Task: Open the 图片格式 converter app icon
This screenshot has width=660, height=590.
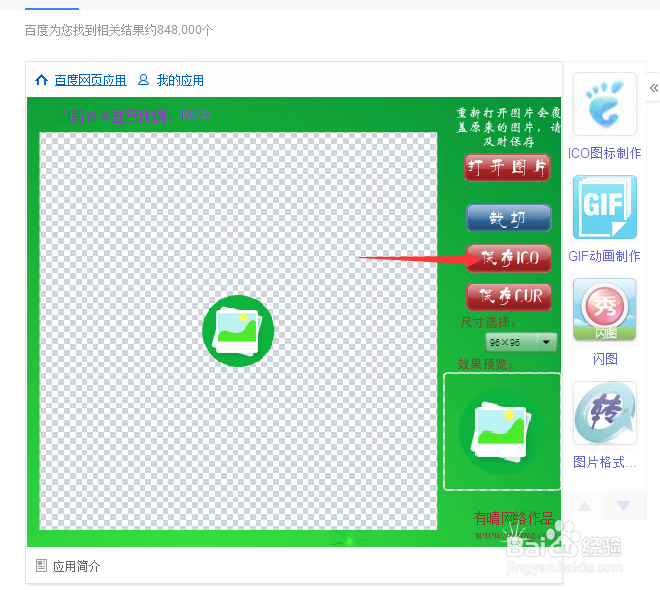Action: [x=605, y=413]
